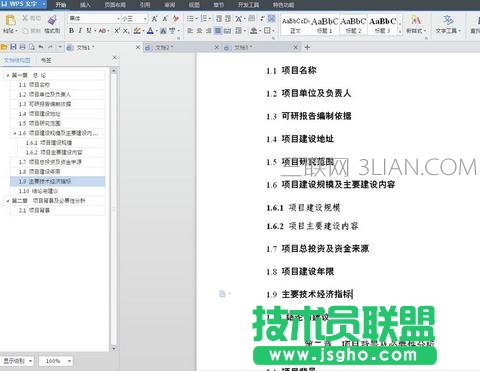Click the Cut (剪切) button

[32, 18]
